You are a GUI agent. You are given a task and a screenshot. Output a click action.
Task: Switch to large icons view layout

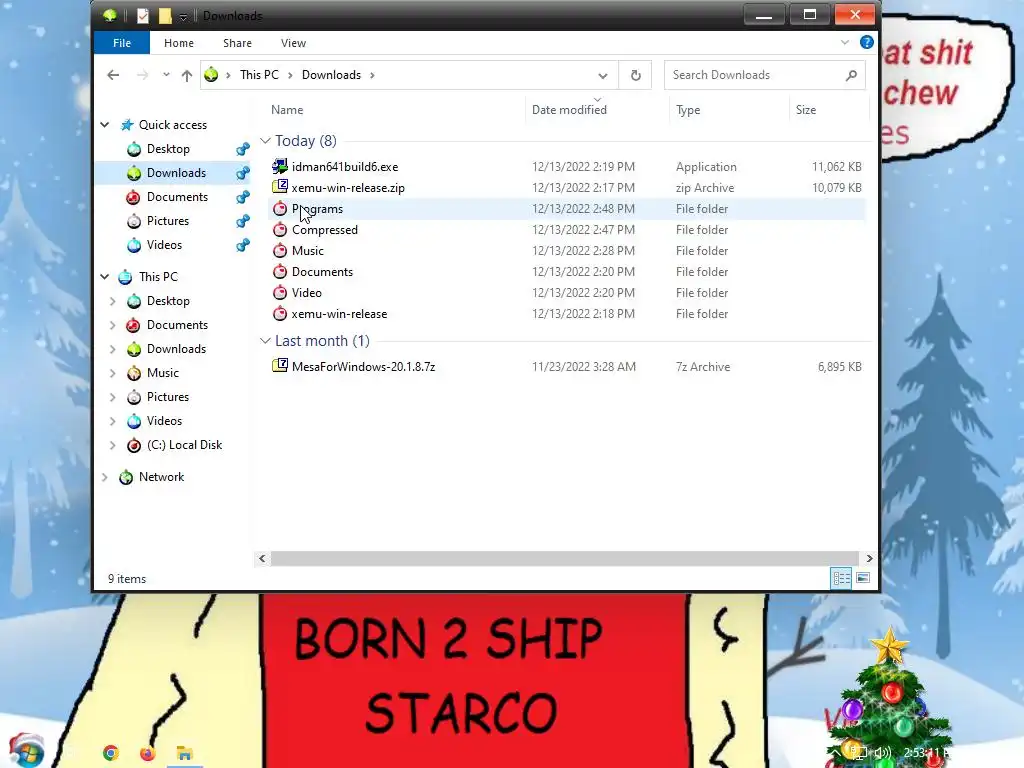click(x=863, y=578)
